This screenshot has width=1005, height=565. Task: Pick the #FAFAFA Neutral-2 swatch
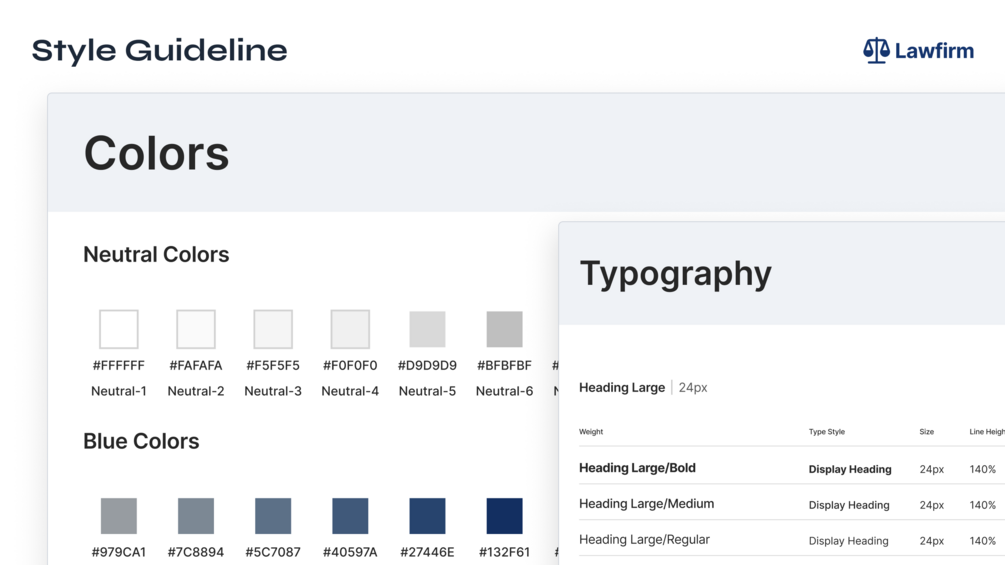(x=196, y=329)
